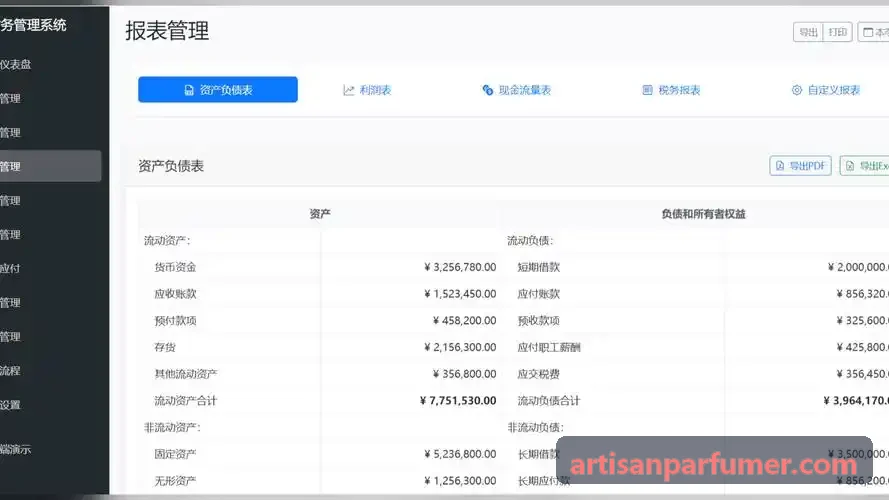Click the 其他流动资产 row label
Screen dimensions: 889x500
186,374
